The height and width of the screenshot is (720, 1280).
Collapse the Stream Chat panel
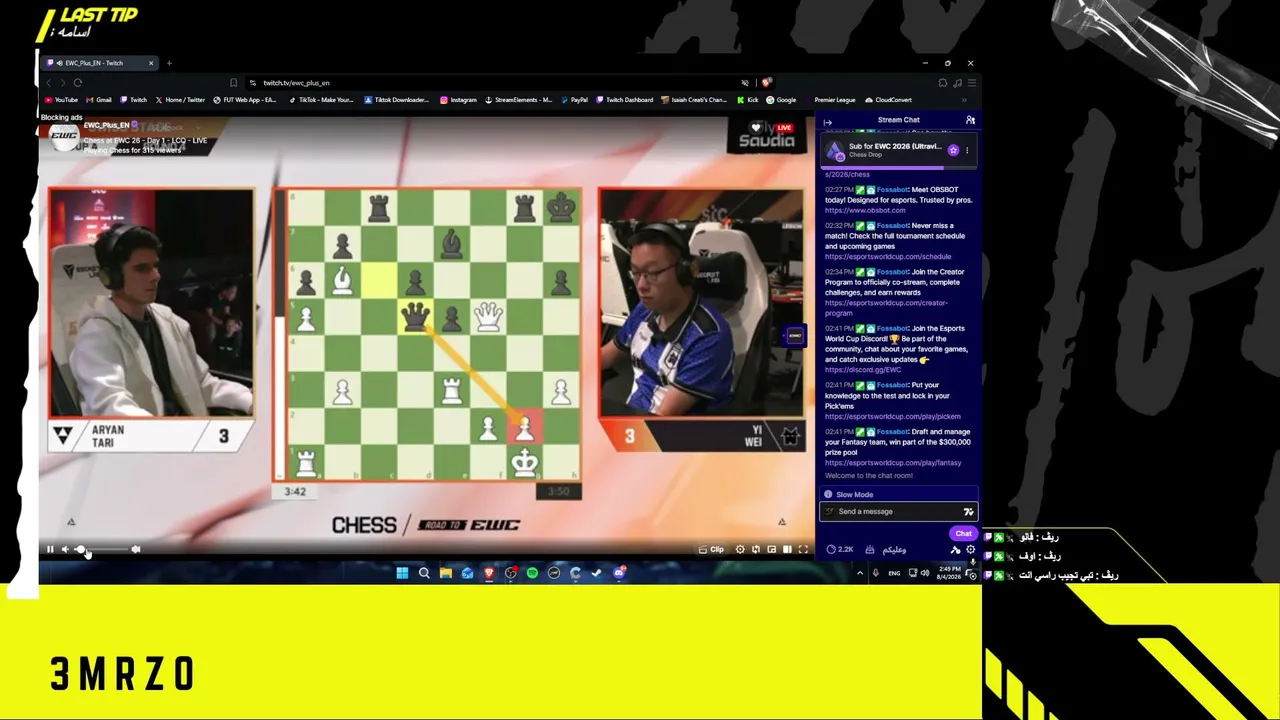coord(827,121)
